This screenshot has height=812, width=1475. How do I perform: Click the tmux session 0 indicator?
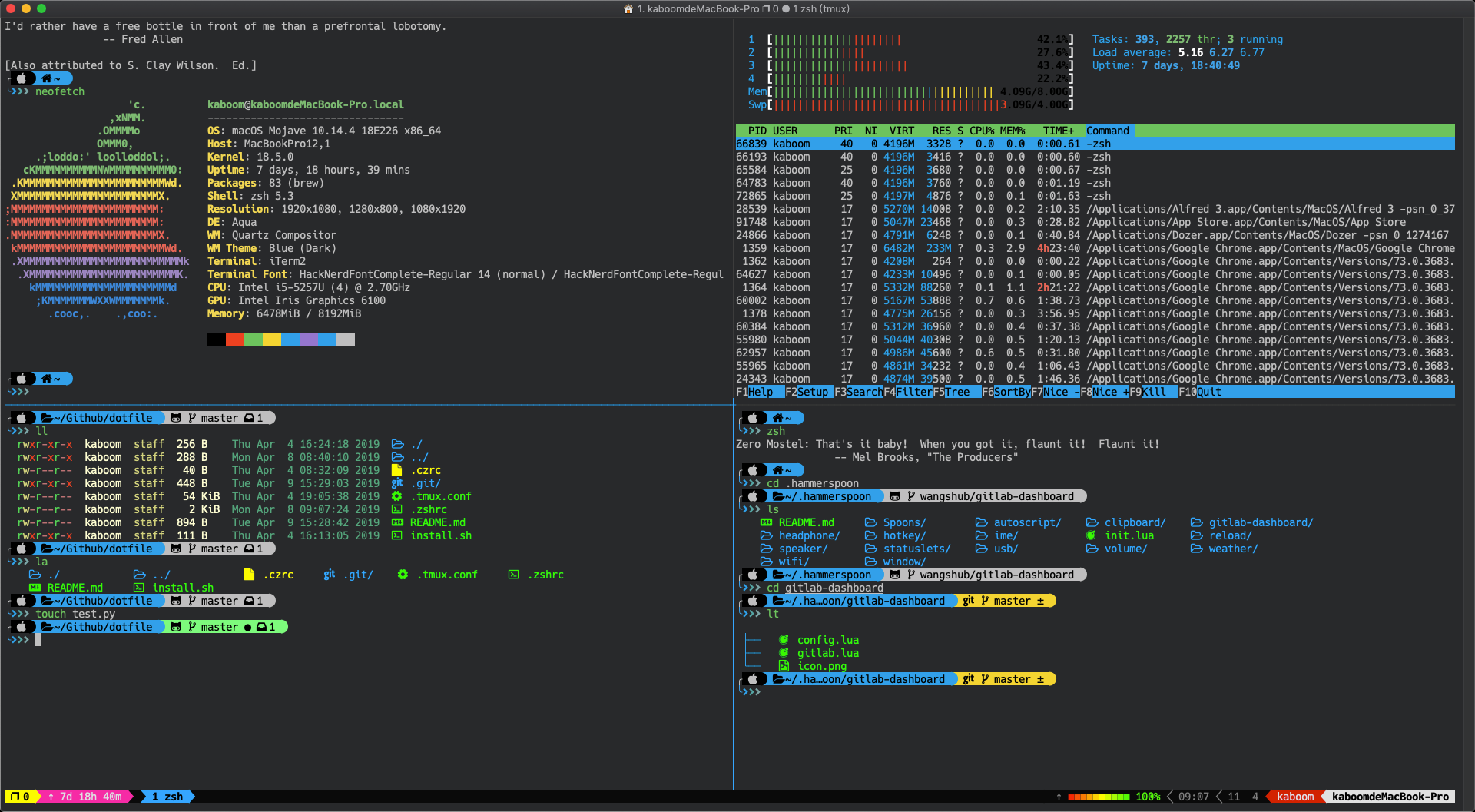pos(20,797)
